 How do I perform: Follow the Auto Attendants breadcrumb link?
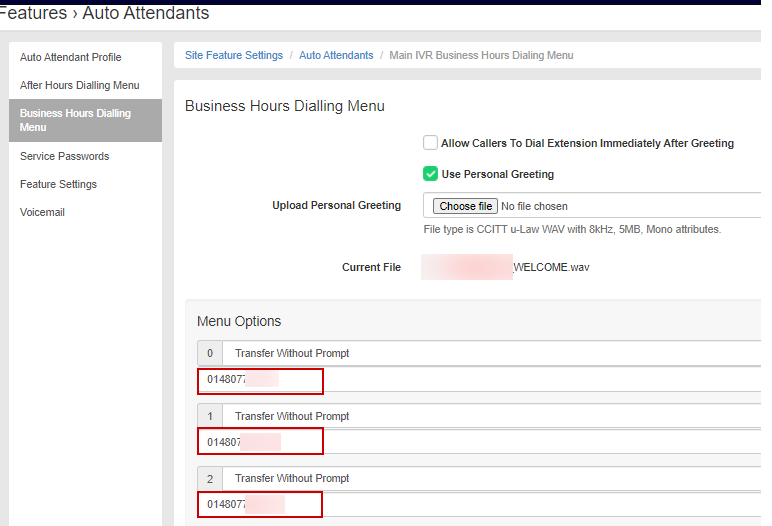tap(336, 55)
